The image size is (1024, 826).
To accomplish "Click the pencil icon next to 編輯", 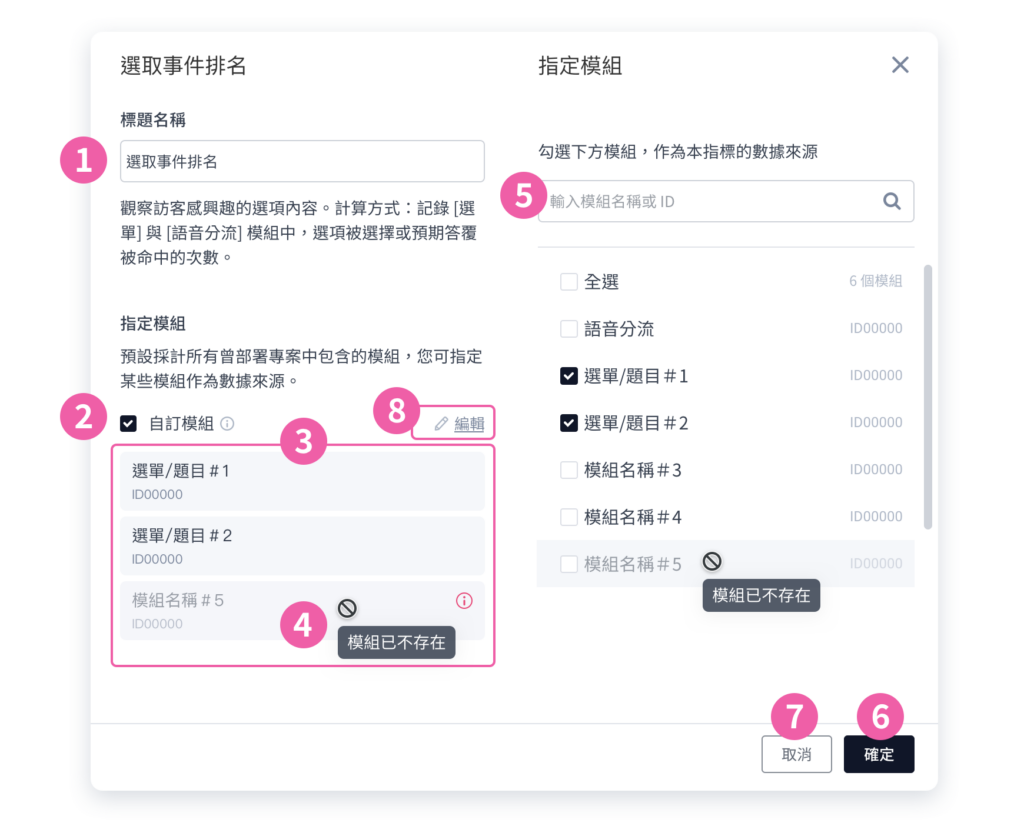I will (441, 424).
